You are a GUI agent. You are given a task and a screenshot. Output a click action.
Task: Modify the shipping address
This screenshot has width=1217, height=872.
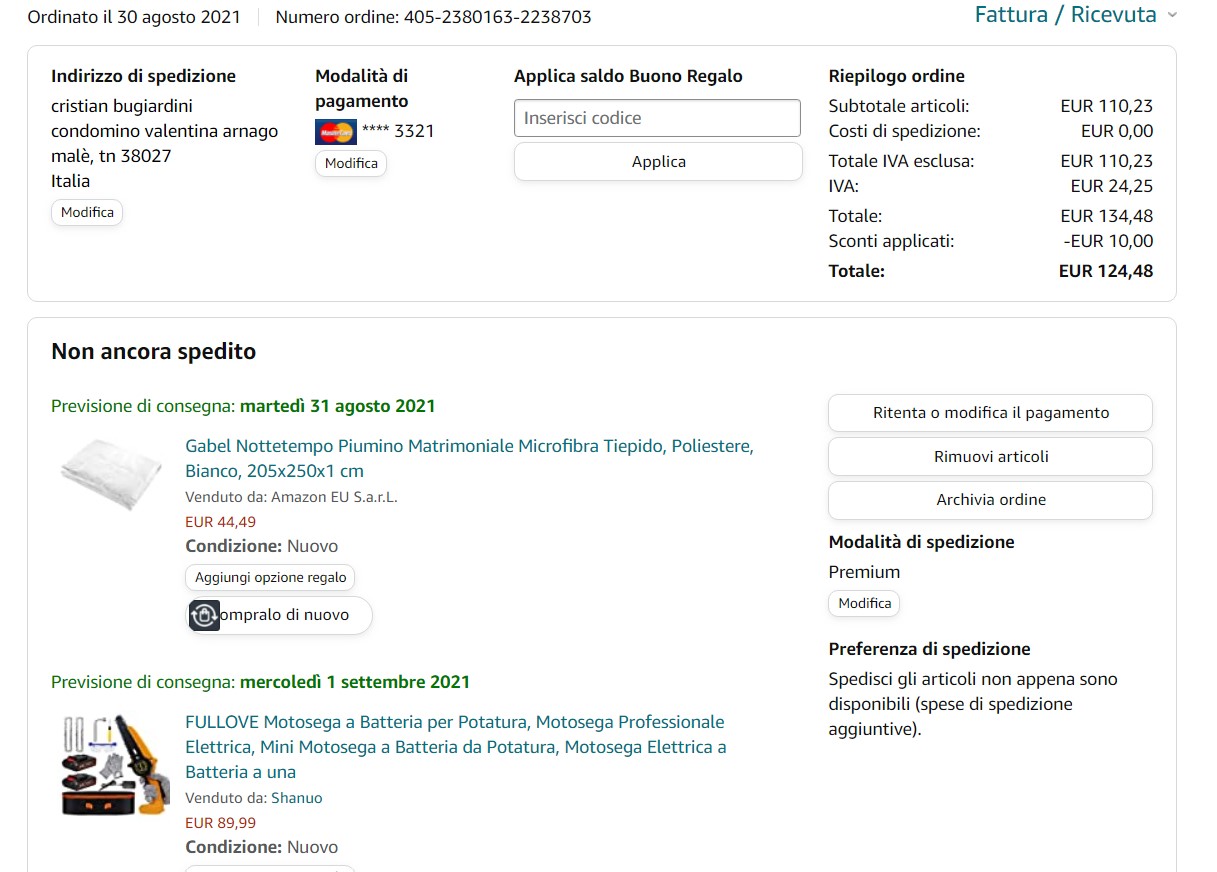click(87, 212)
